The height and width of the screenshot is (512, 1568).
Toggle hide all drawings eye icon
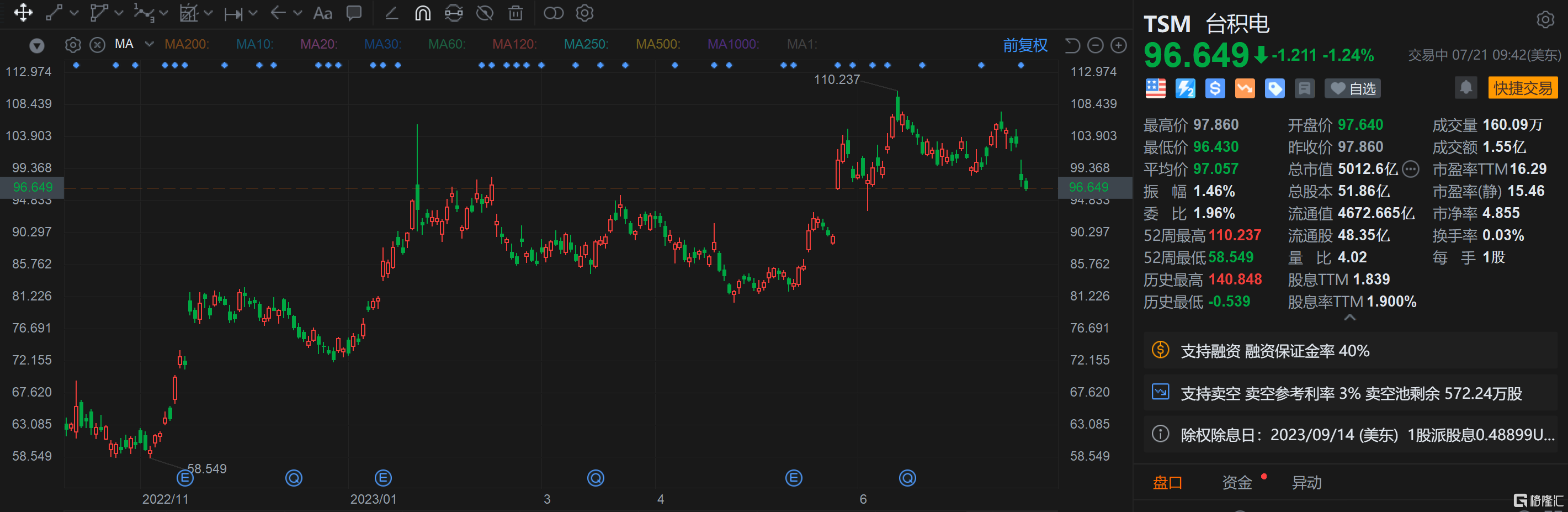[x=485, y=13]
